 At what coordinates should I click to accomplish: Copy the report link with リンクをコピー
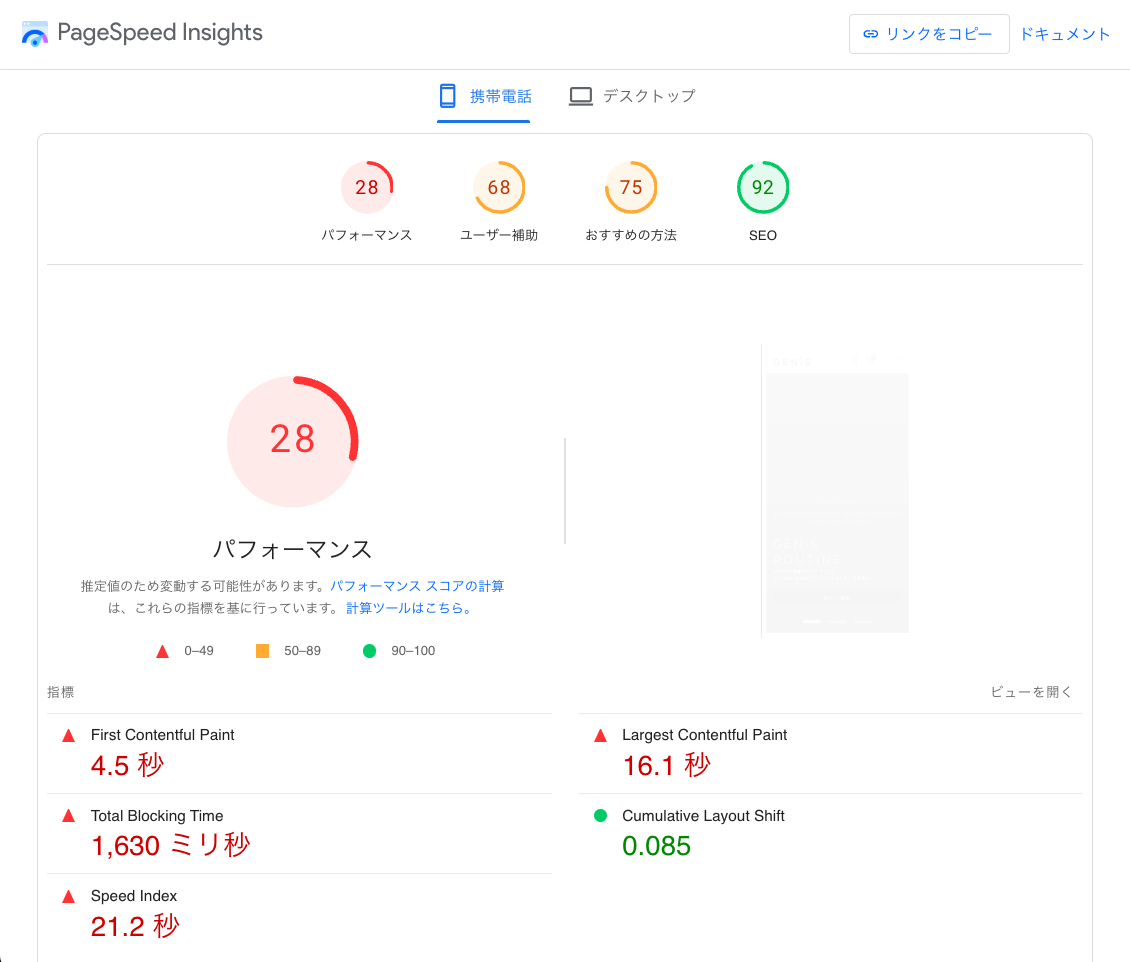tap(929, 34)
